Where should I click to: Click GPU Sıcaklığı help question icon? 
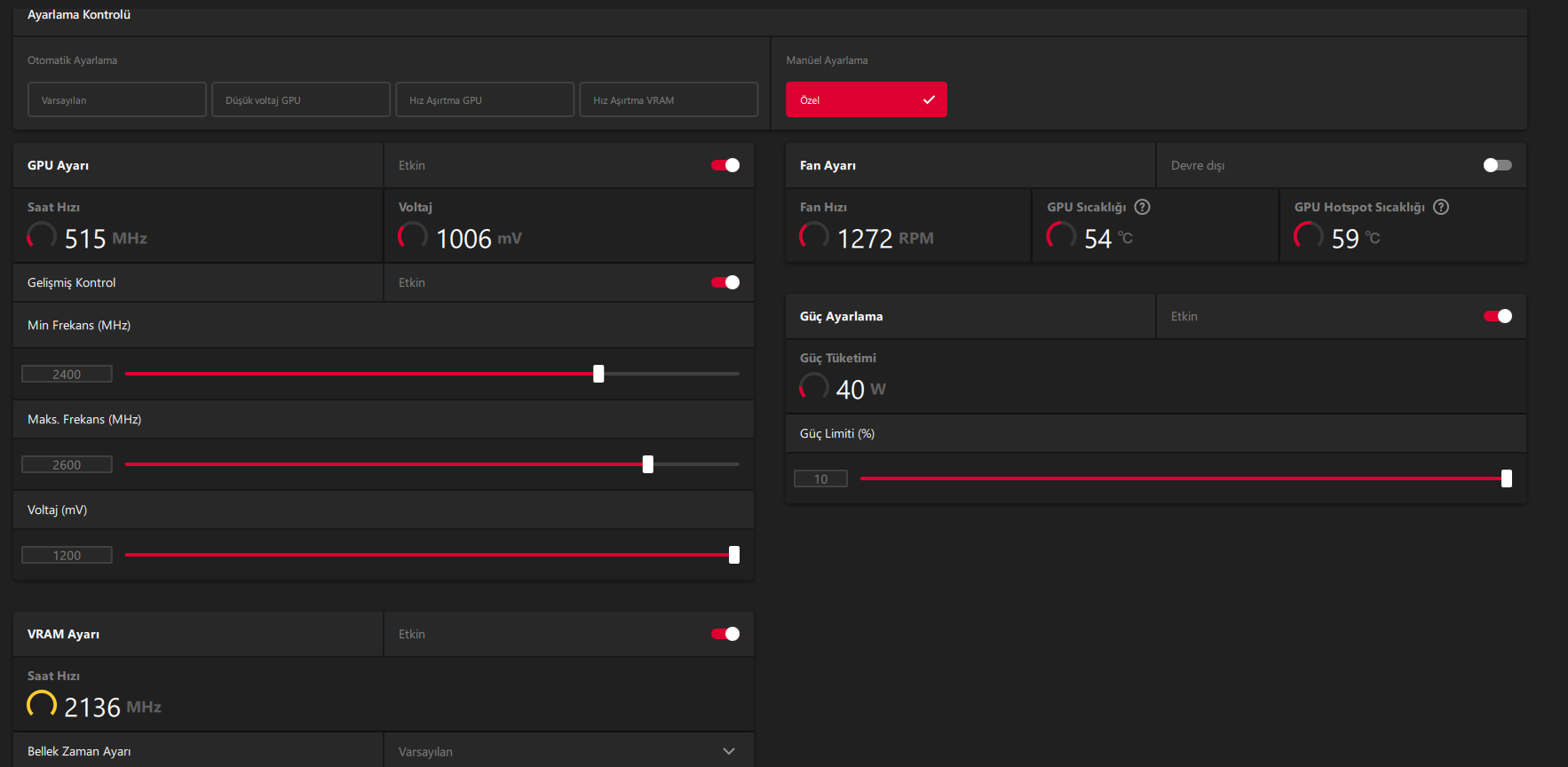1143,207
